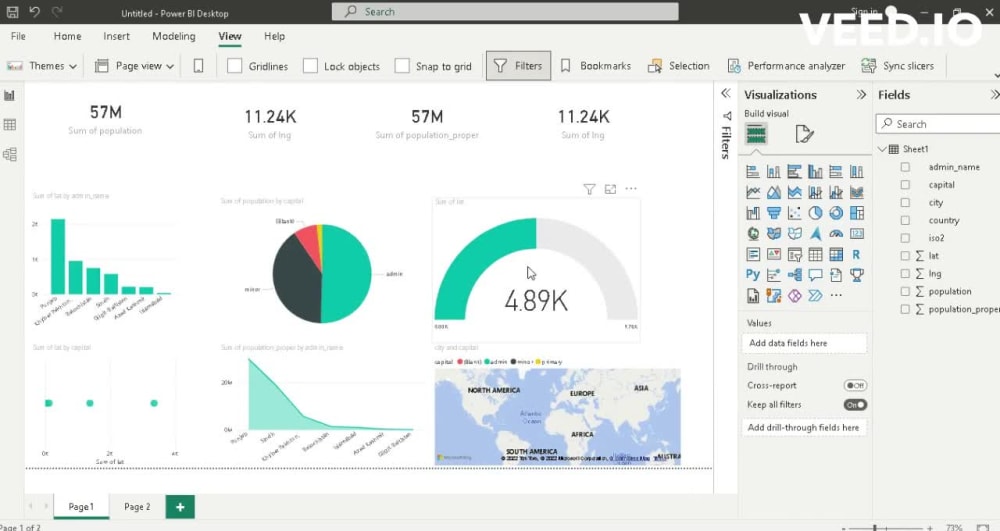
Task: Add an R script visual
Action: click(857, 254)
